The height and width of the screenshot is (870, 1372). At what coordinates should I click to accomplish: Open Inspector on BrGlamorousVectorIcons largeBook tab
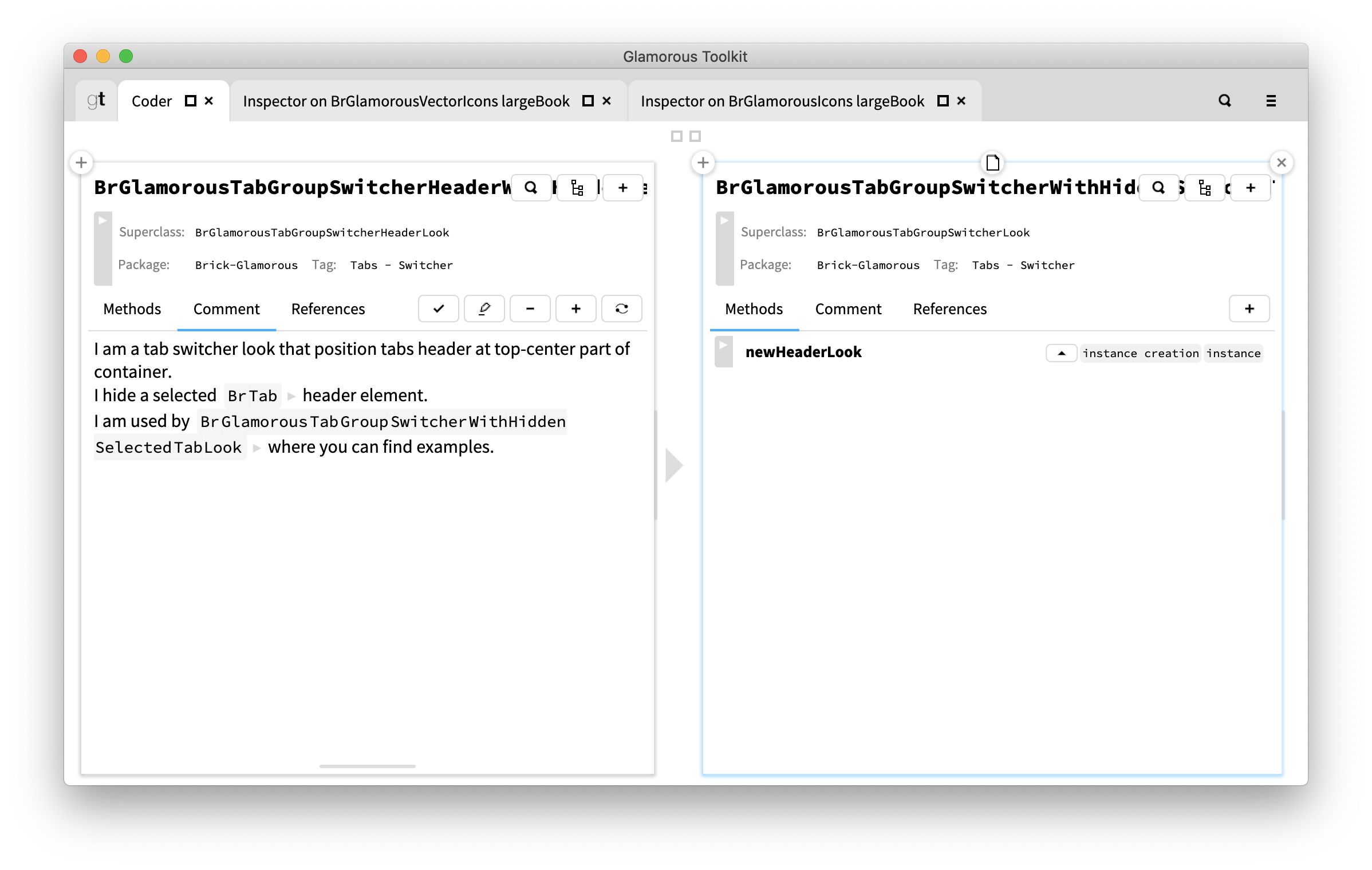point(406,101)
